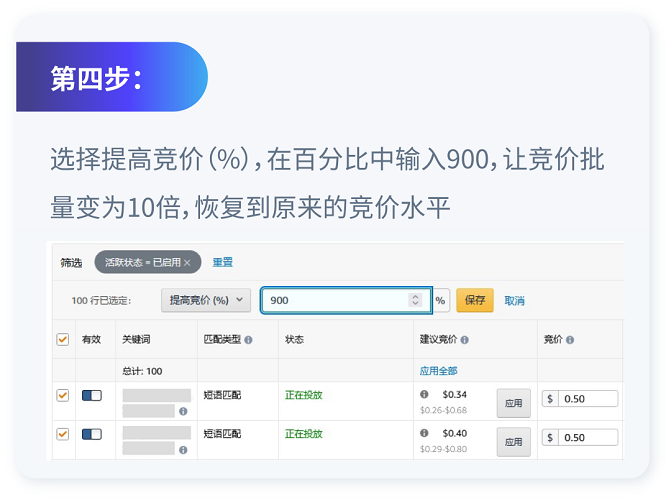Click 应用 button for $0.40 suggested bid
This screenshot has height=500, width=671.
point(514,442)
